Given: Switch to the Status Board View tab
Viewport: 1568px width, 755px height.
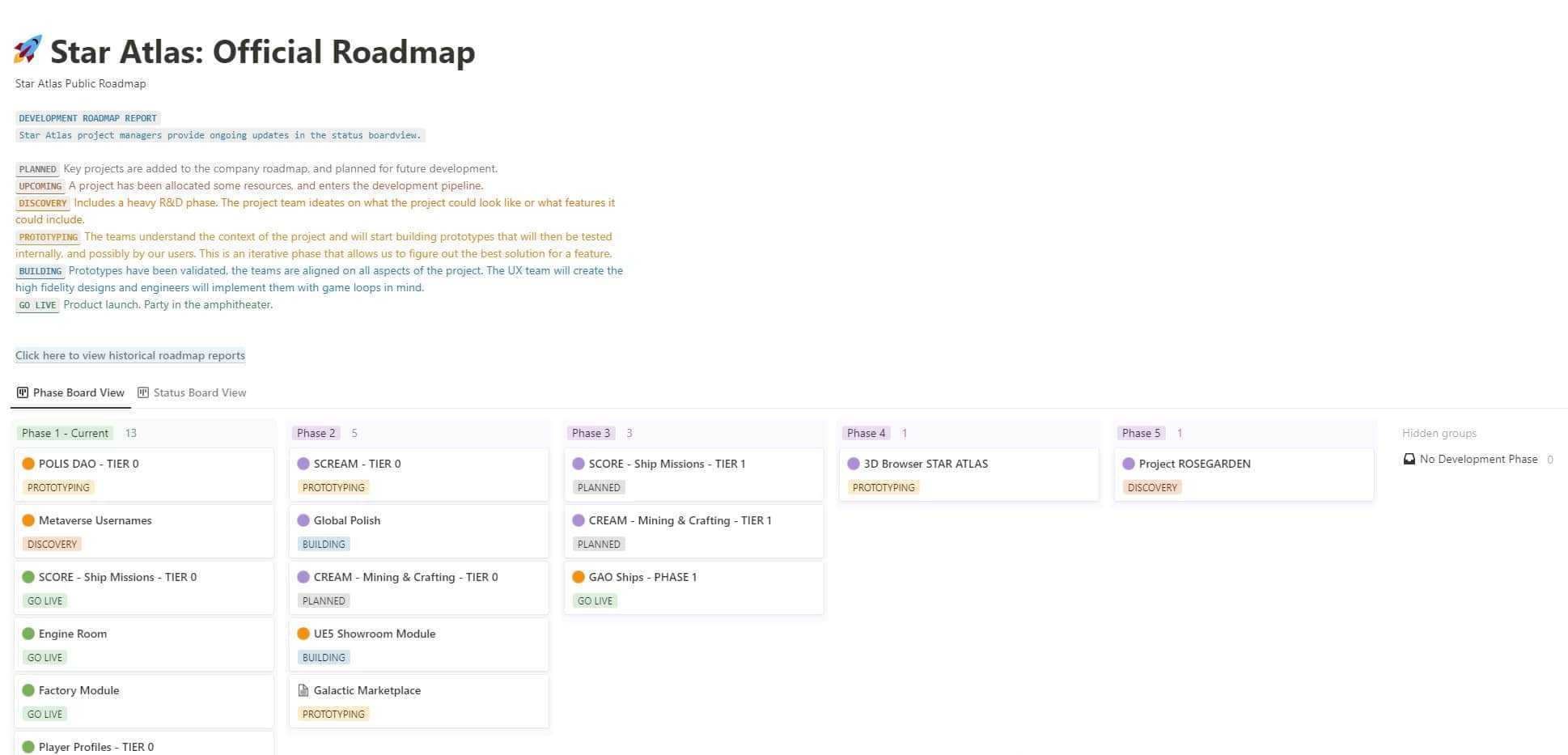Looking at the screenshot, I should [x=199, y=392].
